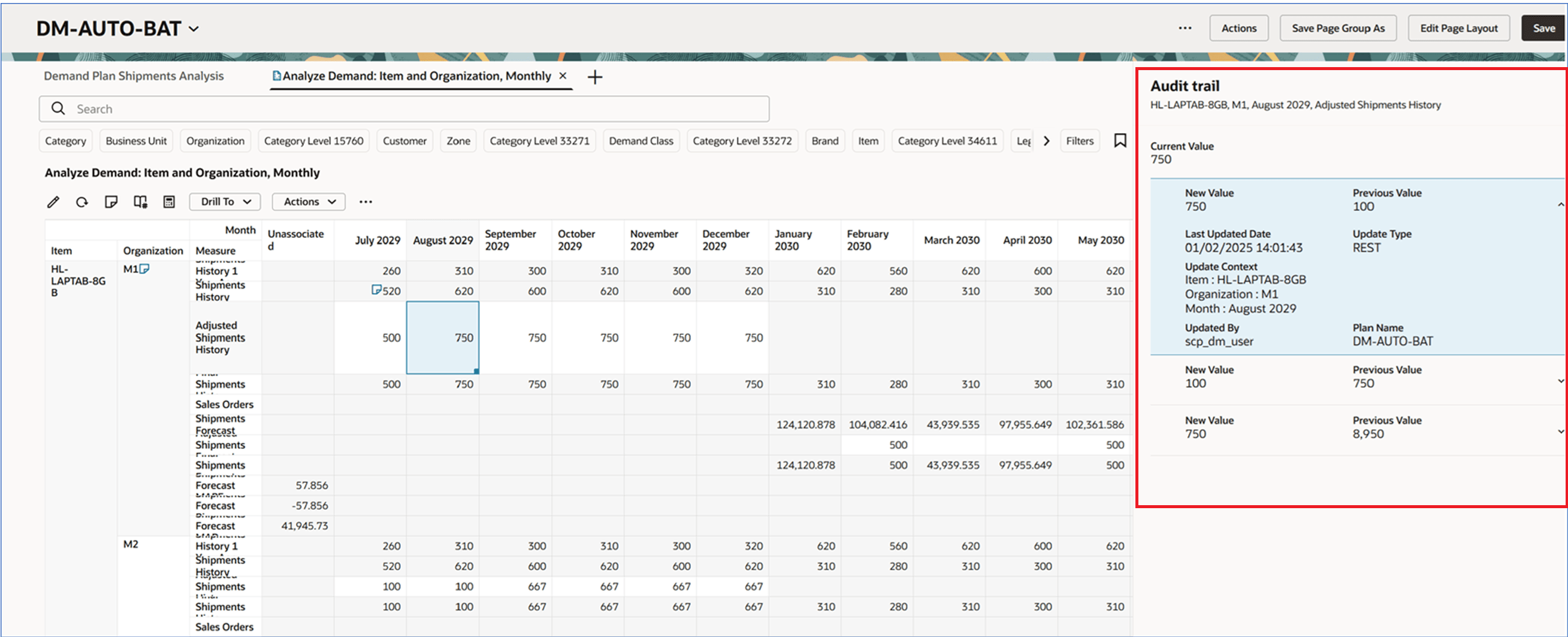Open the notes icon in table toolbar
Viewport: 1568px width, 637px height.
[x=111, y=201]
